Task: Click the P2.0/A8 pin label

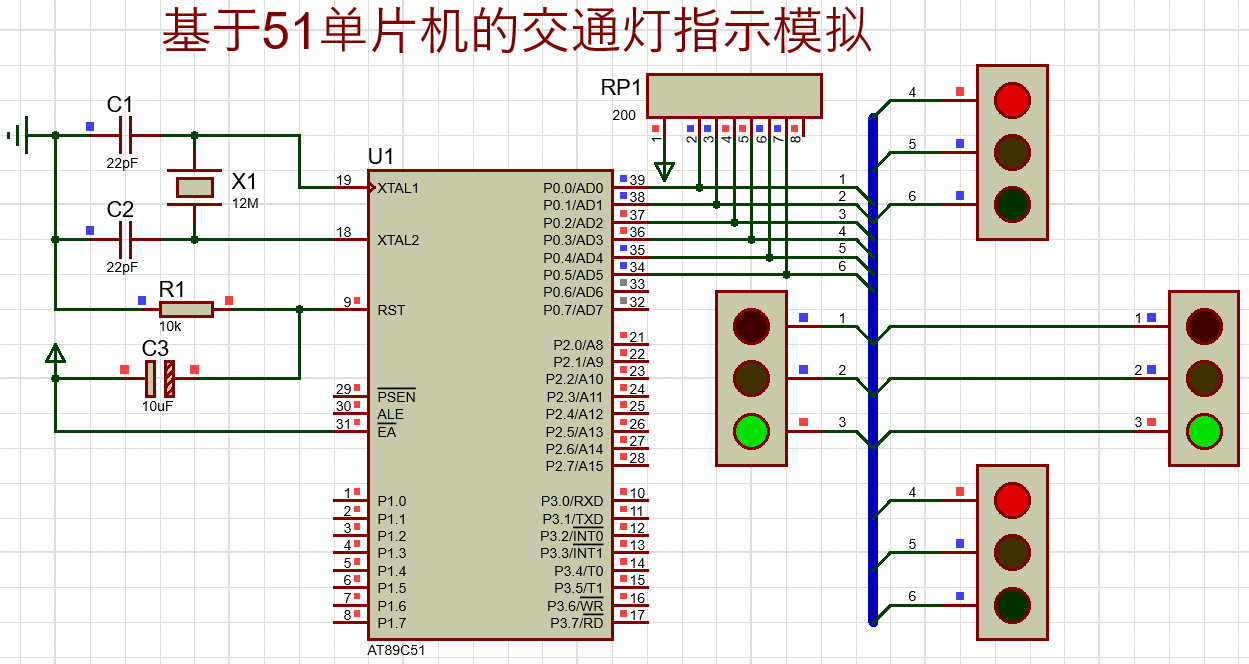Action: click(x=577, y=345)
